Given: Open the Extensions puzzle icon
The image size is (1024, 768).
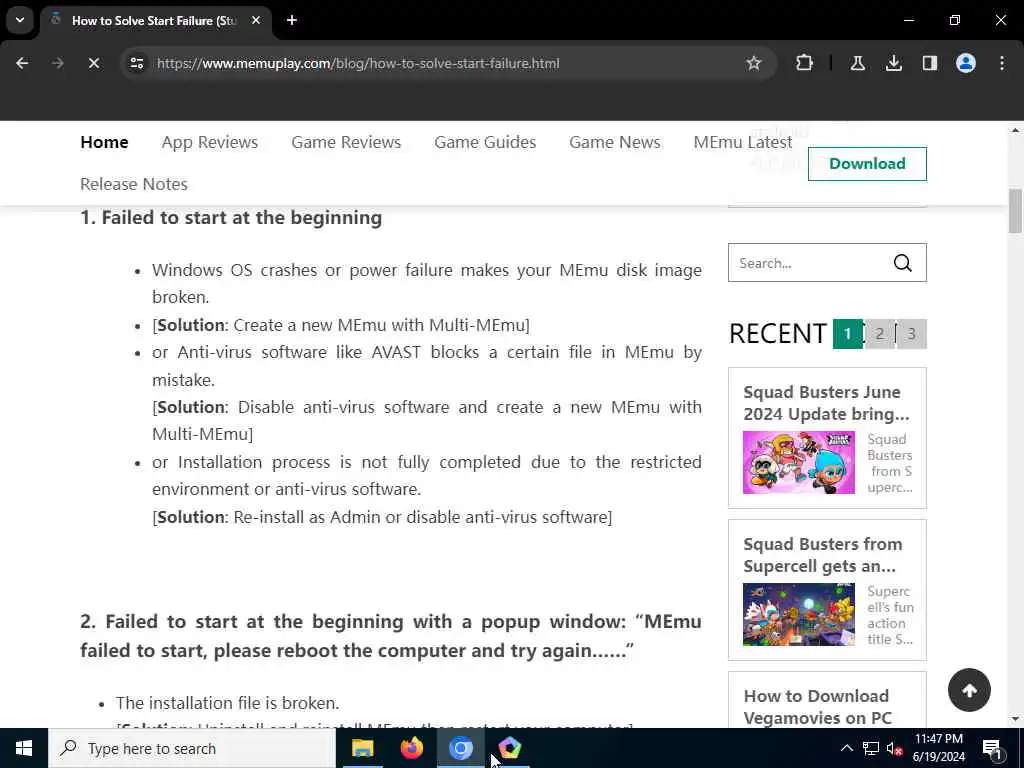Looking at the screenshot, I should click(x=805, y=63).
